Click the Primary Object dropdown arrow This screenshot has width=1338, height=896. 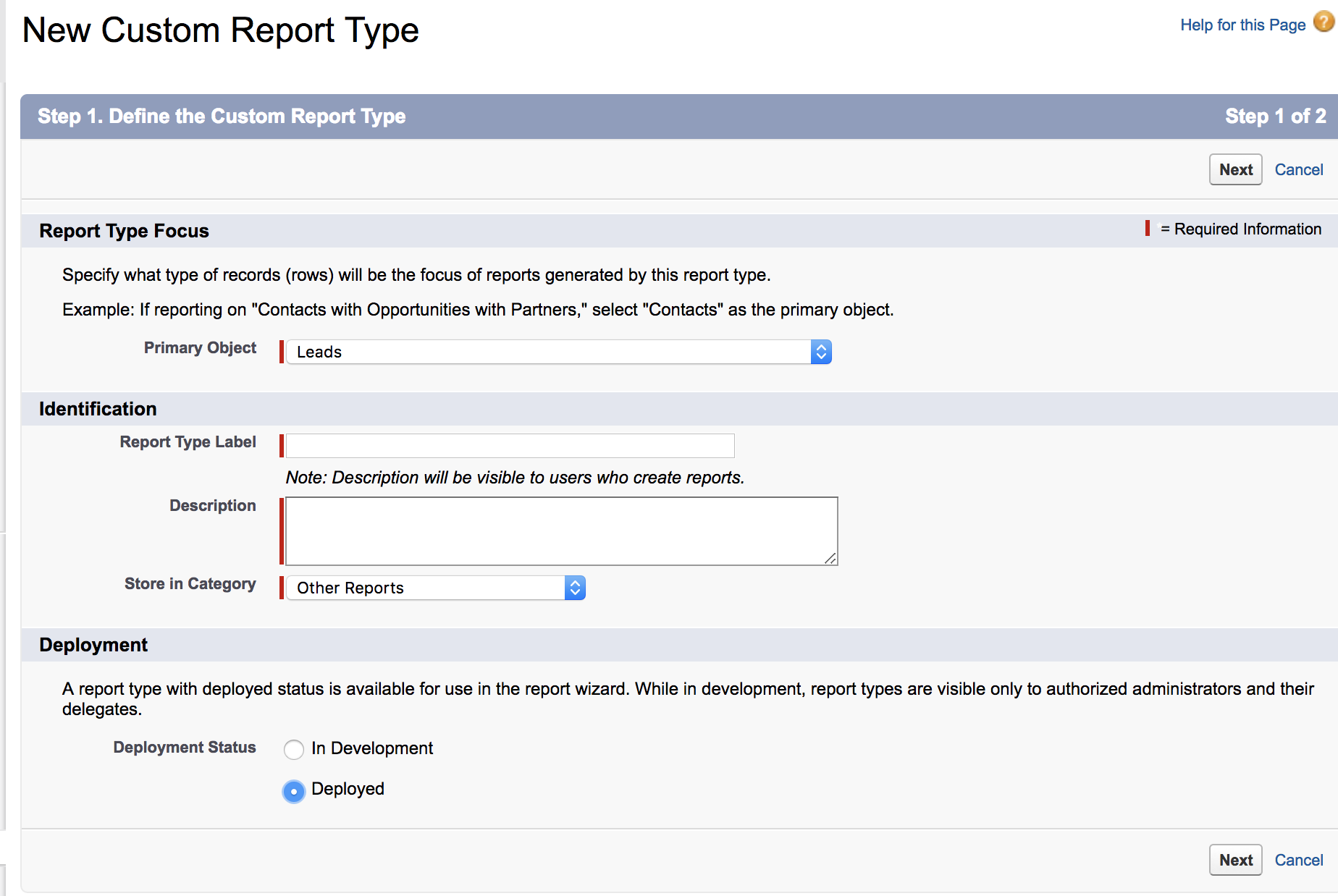coord(821,352)
